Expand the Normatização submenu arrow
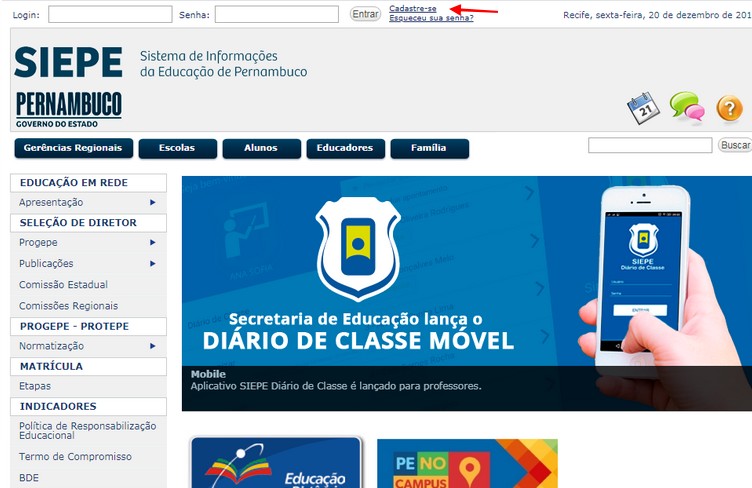 153,346
